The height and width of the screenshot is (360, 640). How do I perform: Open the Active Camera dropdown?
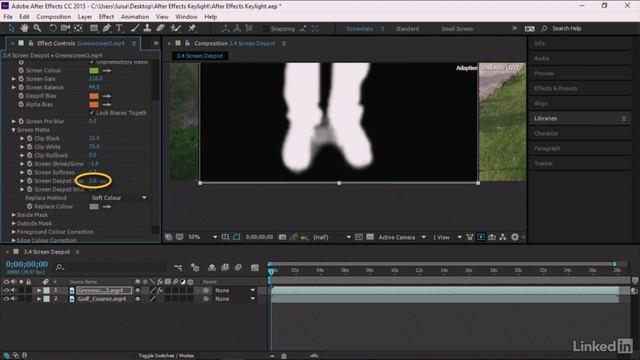click(402, 237)
